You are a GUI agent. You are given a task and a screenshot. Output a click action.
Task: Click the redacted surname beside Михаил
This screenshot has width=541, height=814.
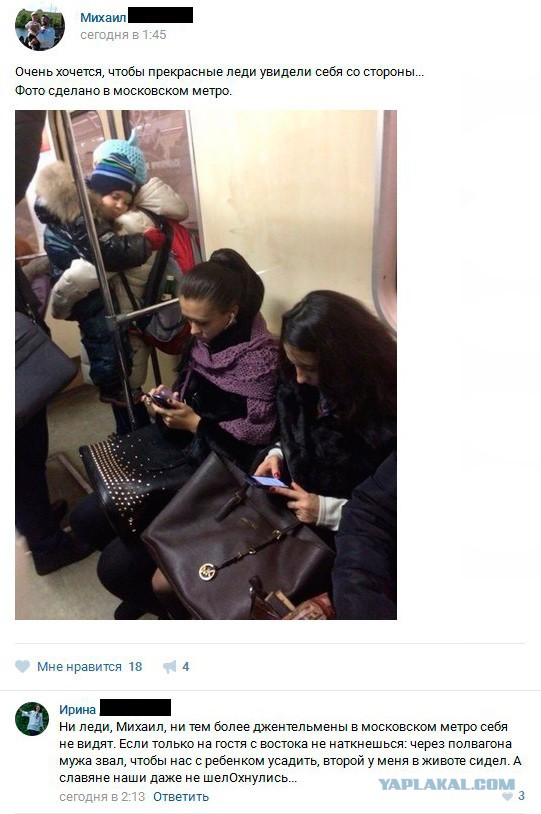point(160,15)
